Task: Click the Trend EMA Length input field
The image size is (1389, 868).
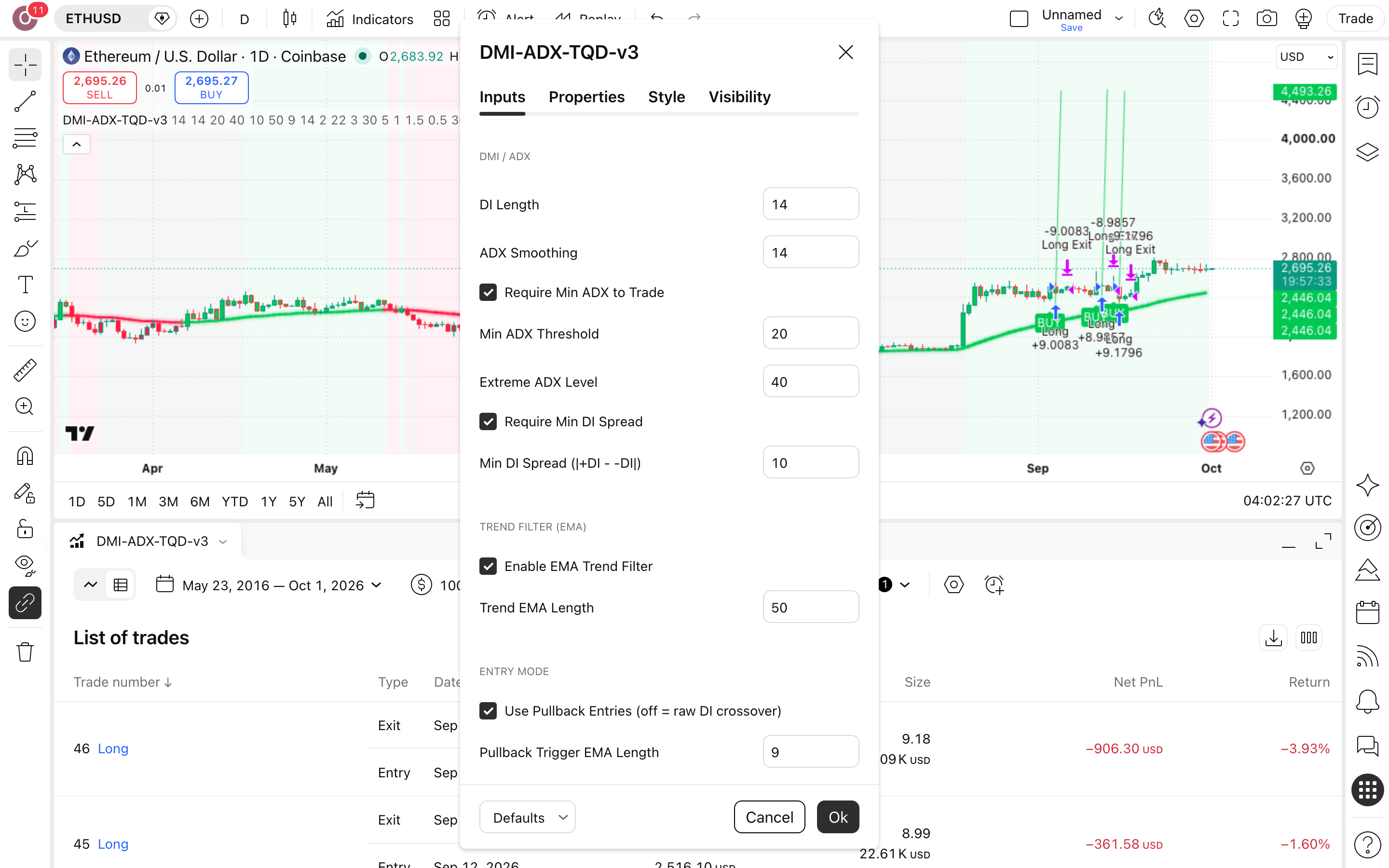Action: point(810,607)
